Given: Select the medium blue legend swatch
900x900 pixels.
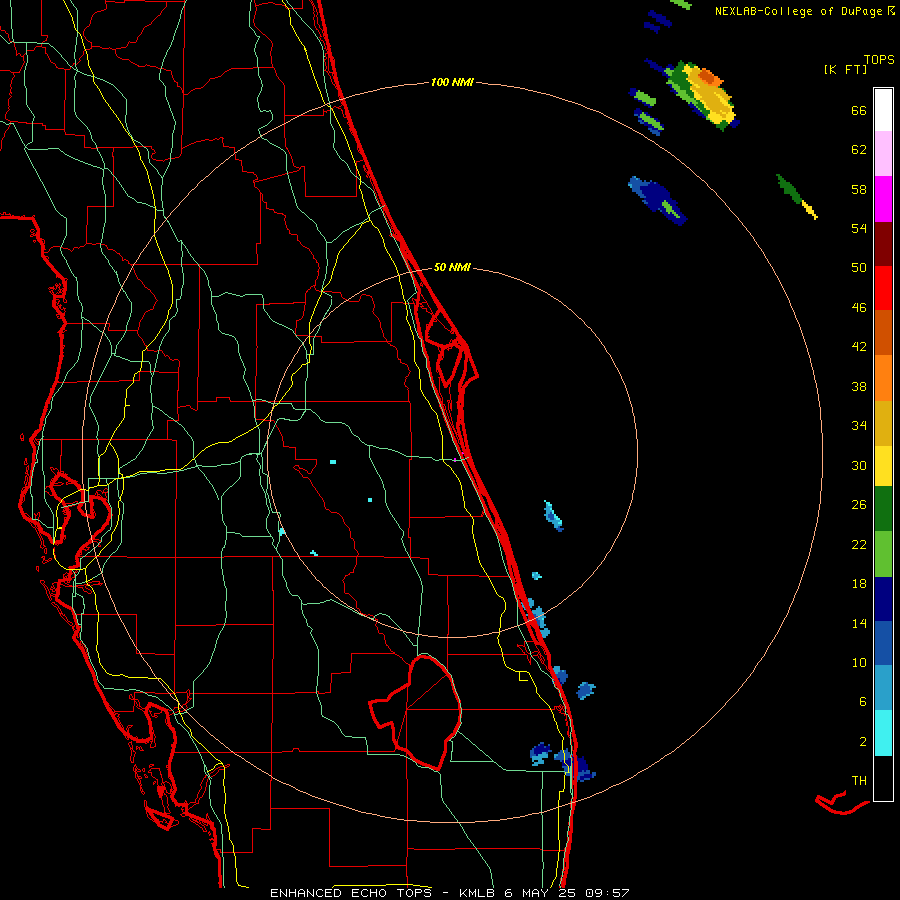Looking at the screenshot, I should point(883,643).
